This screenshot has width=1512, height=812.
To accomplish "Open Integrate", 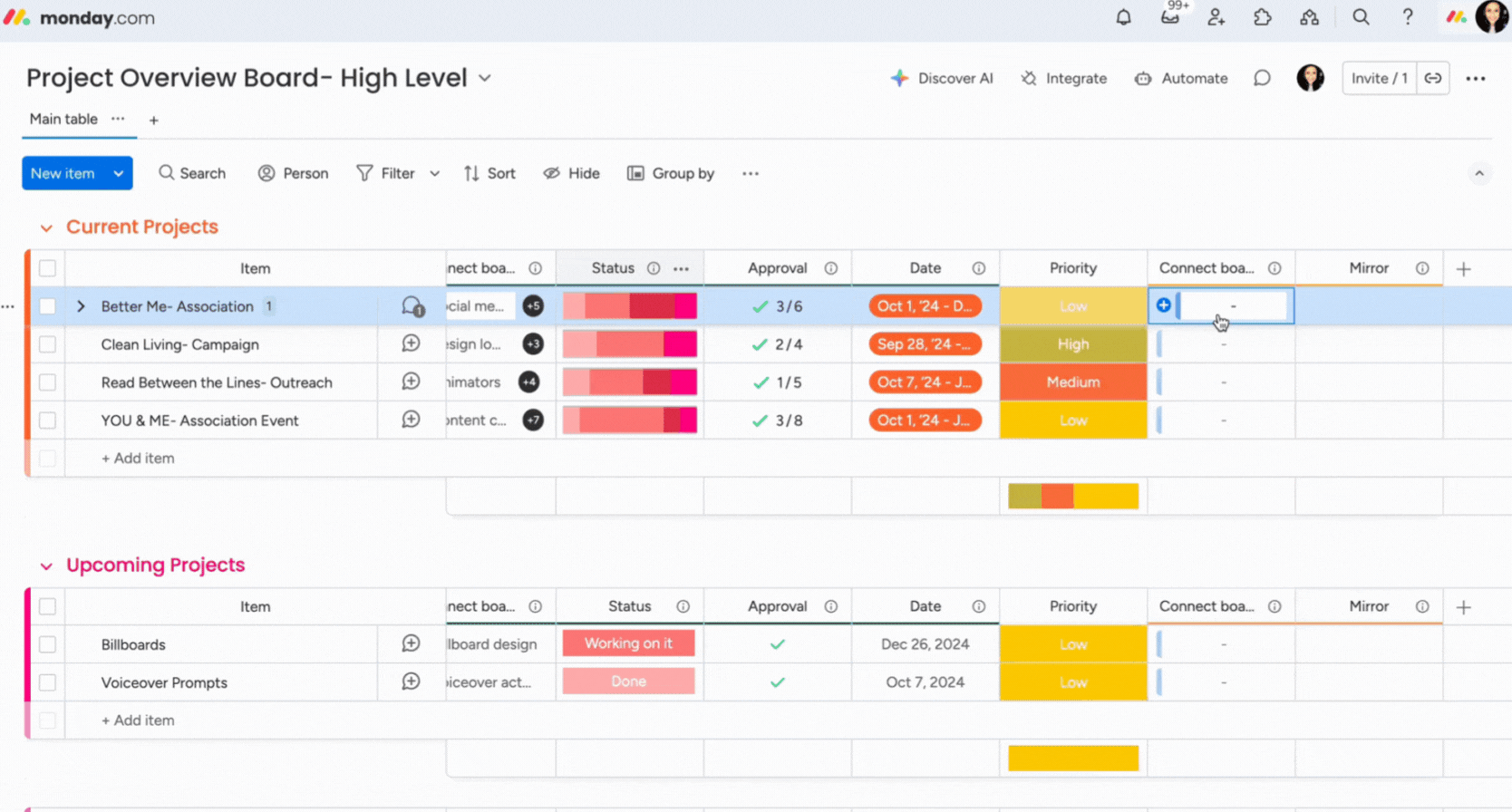I will pos(1064,78).
